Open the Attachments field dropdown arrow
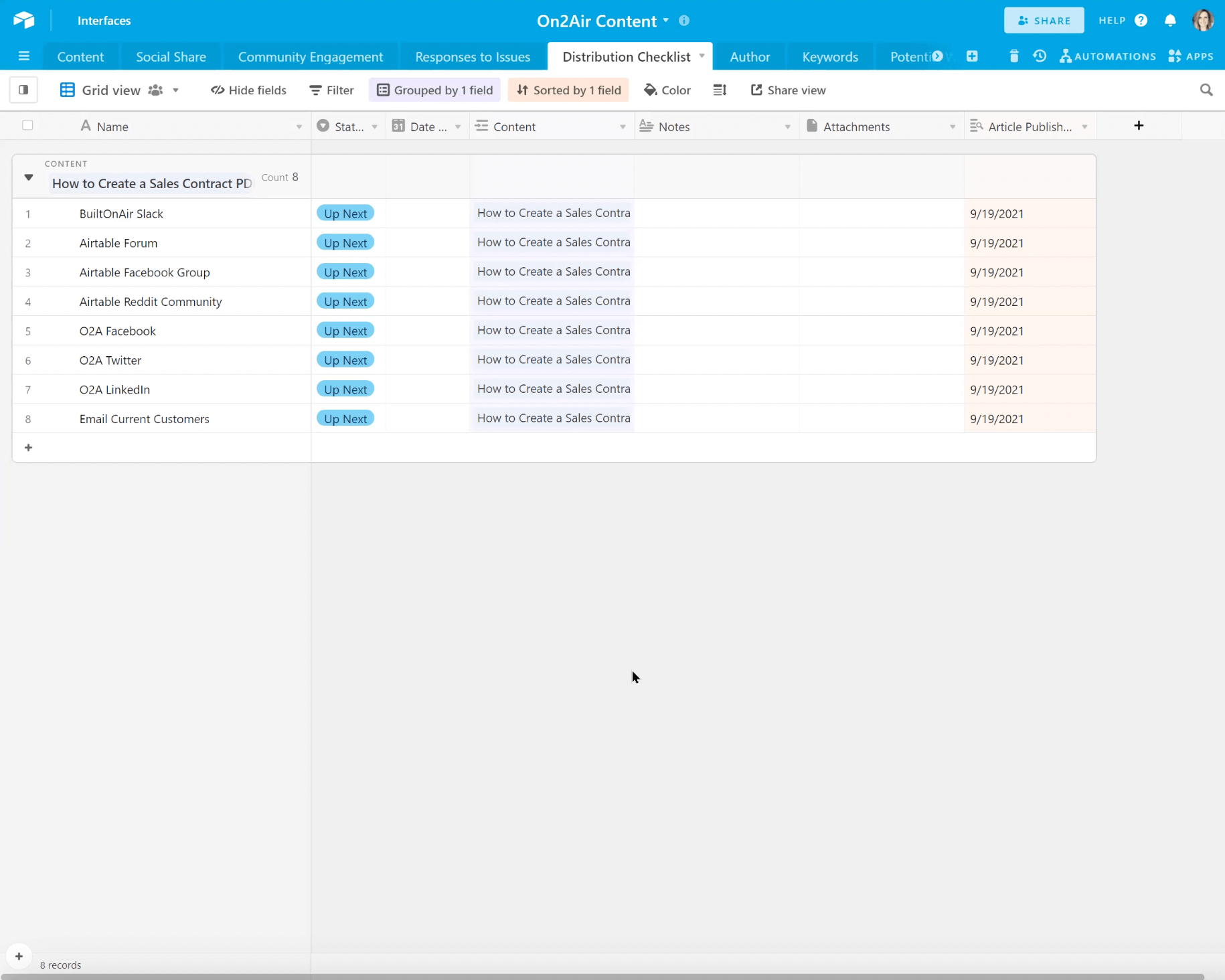The height and width of the screenshot is (980, 1225). (953, 127)
